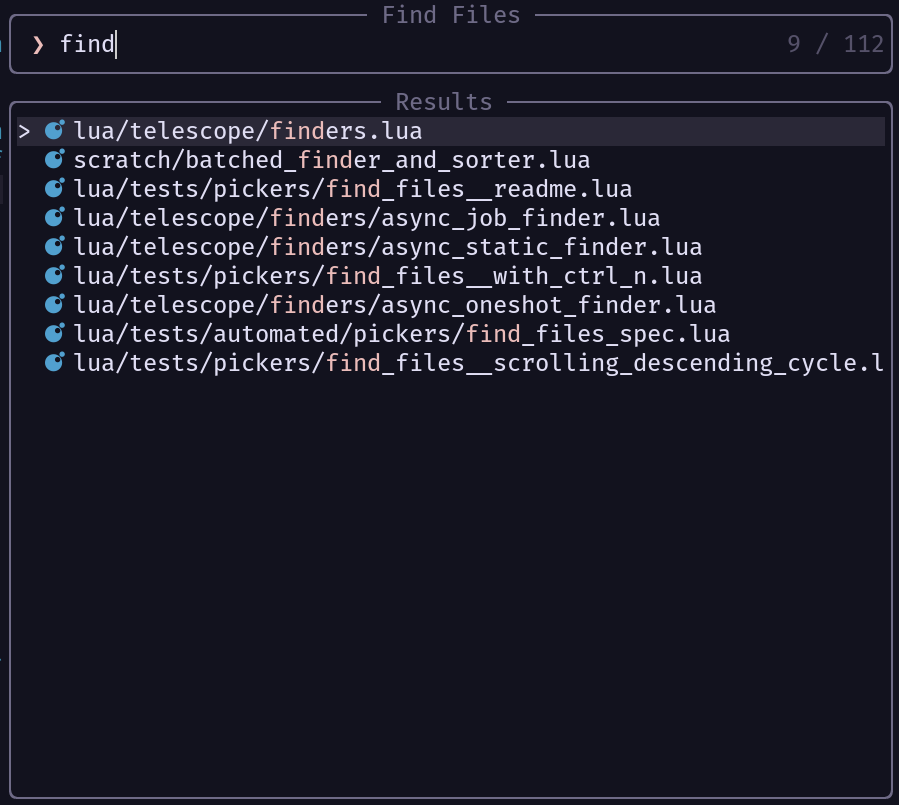The image size is (899, 805).
Task: Select lua/telescope/finders/async_oneshot_finder.lua
Action: pos(451,305)
